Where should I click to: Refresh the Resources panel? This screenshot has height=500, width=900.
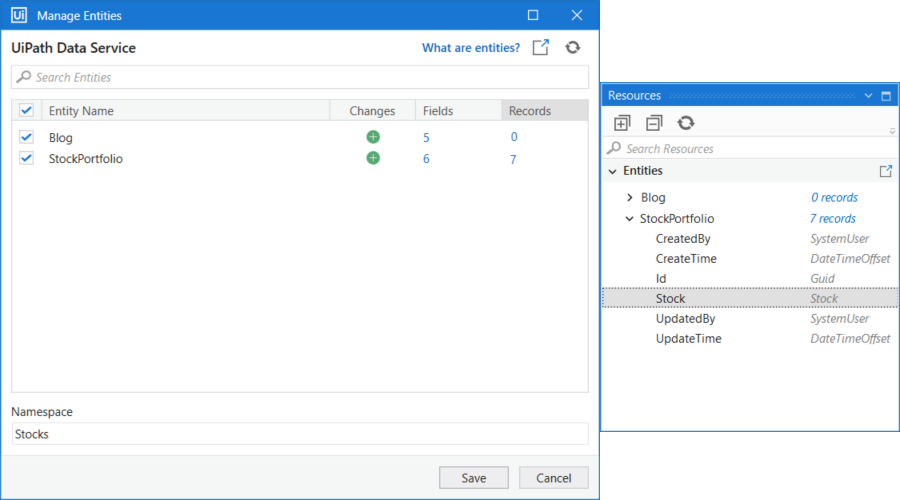point(686,123)
